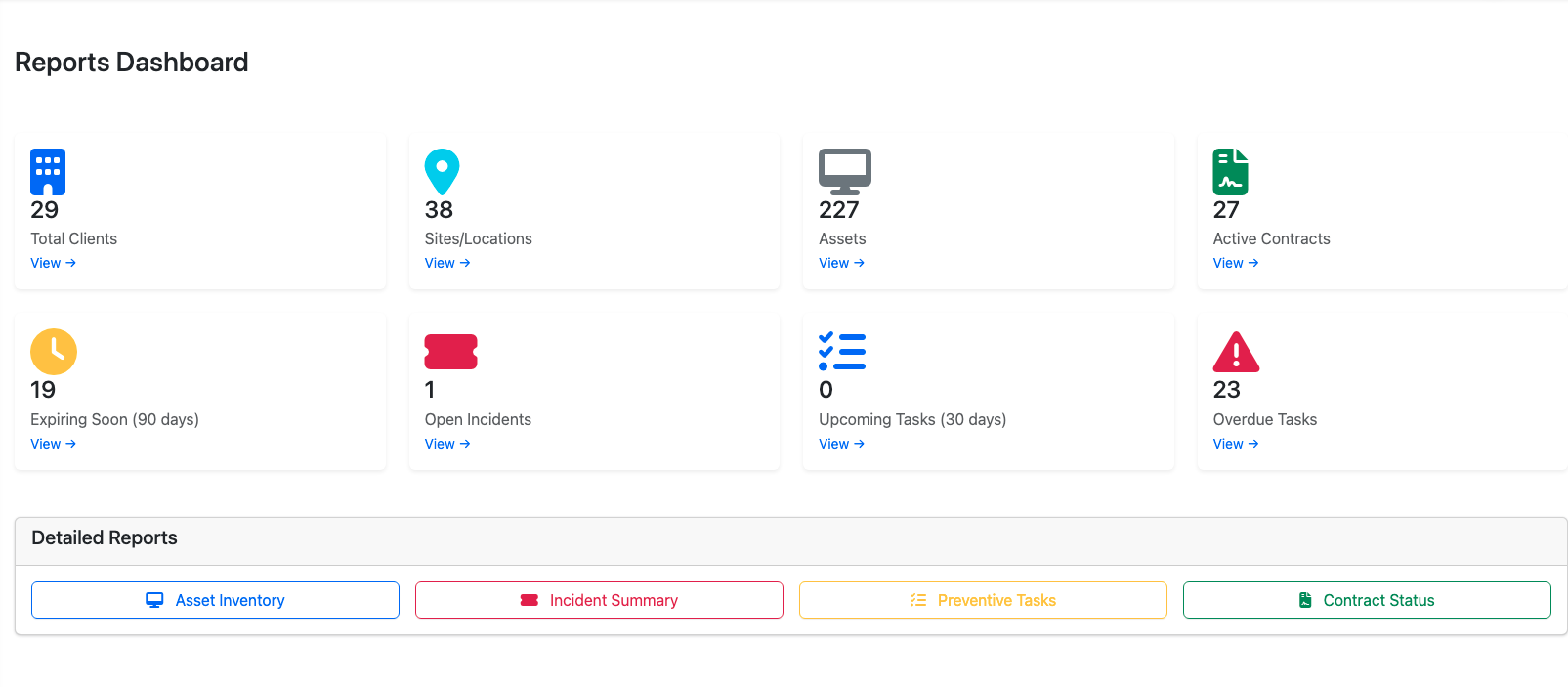
Task: Open the Preventive Tasks report
Action: point(983,599)
